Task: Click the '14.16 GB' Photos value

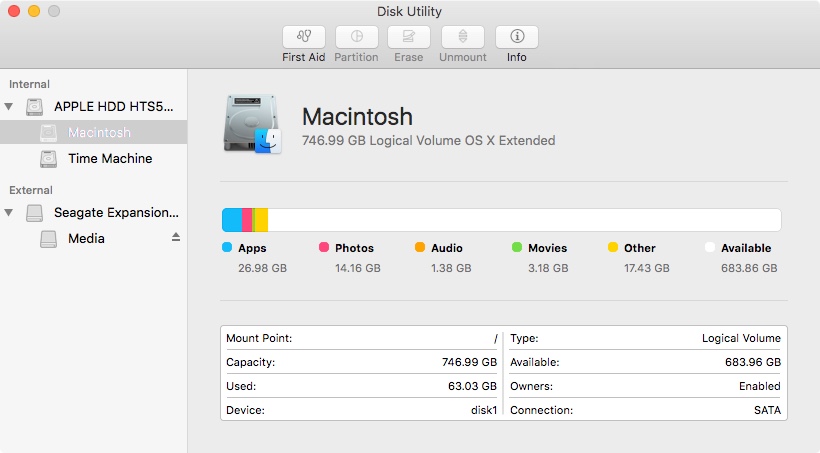Action: (x=358, y=268)
